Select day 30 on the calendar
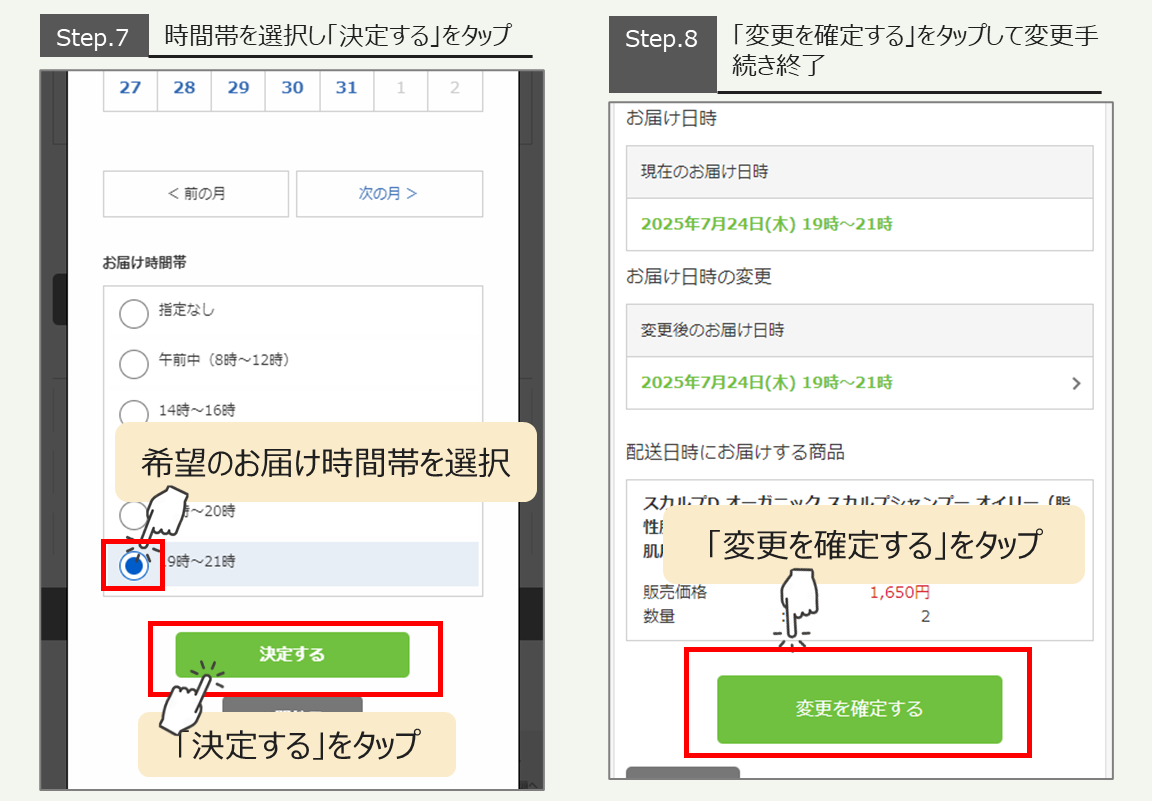This screenshot has height=801, width=1152. click(292, 89)
